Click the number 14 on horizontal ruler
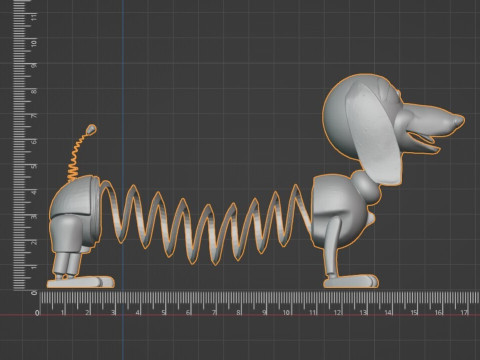 (388, 313)
